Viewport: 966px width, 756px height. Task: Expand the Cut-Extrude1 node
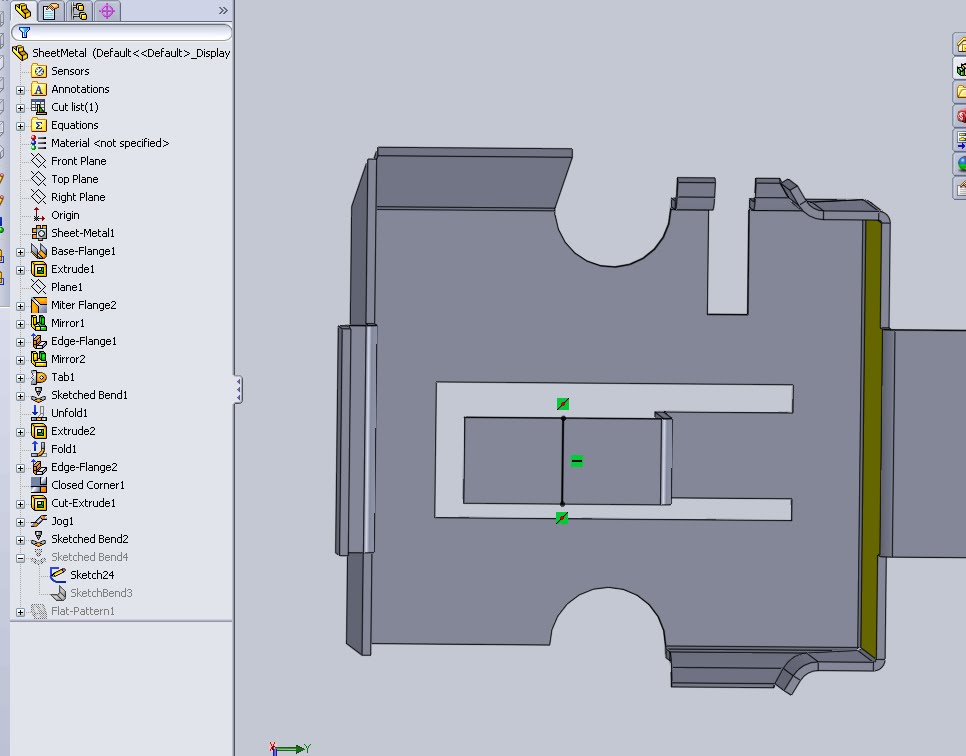pyautogui.click(x=20, y=504)
